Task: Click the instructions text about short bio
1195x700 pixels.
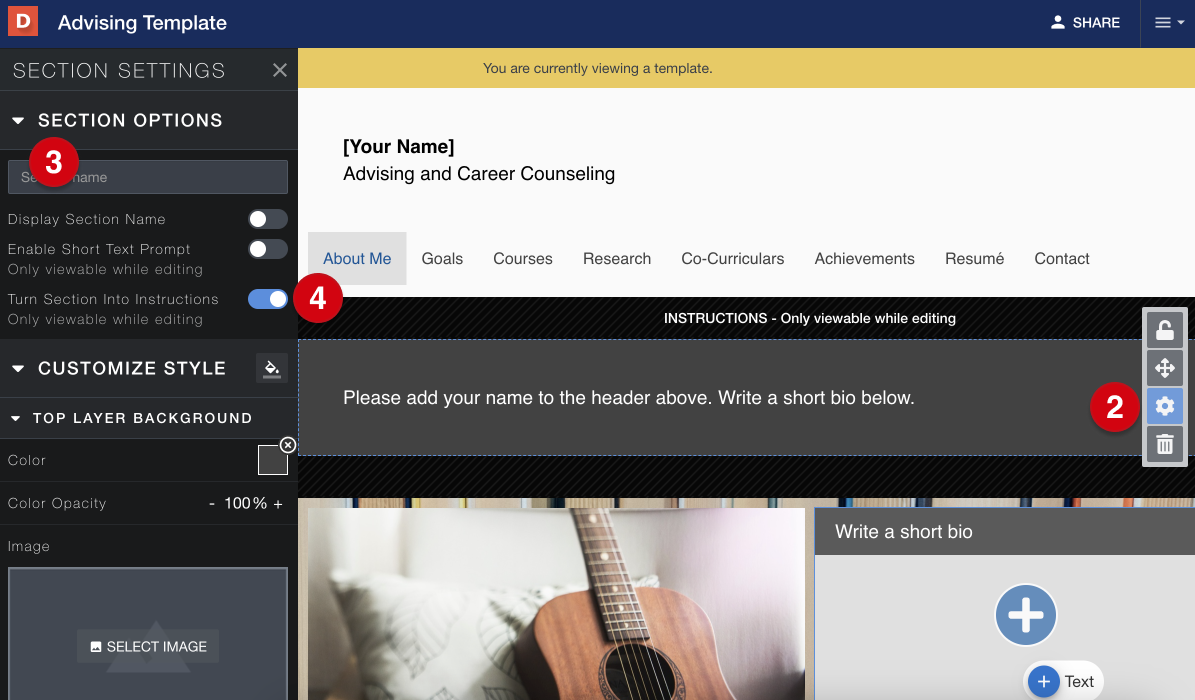Action: coord(629,398)
